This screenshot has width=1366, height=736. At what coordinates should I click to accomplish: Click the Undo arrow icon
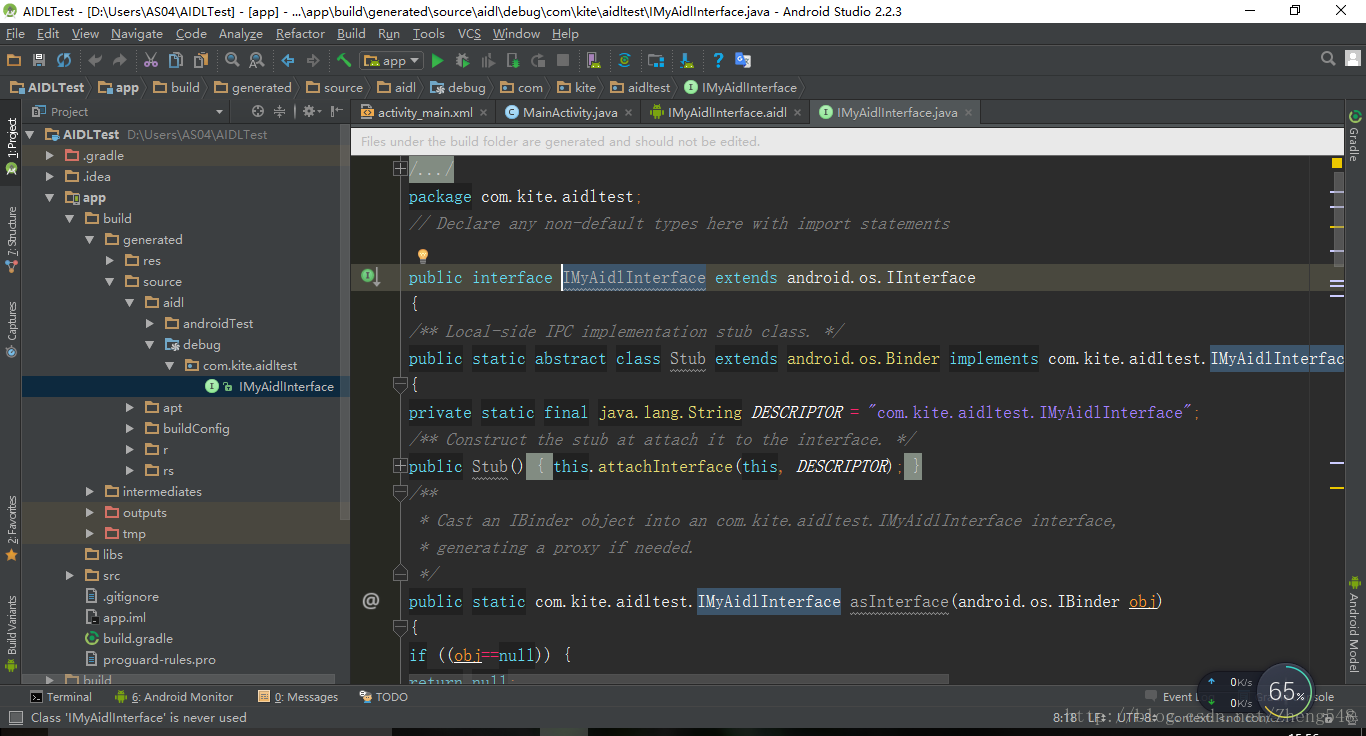tap(96, 61)
